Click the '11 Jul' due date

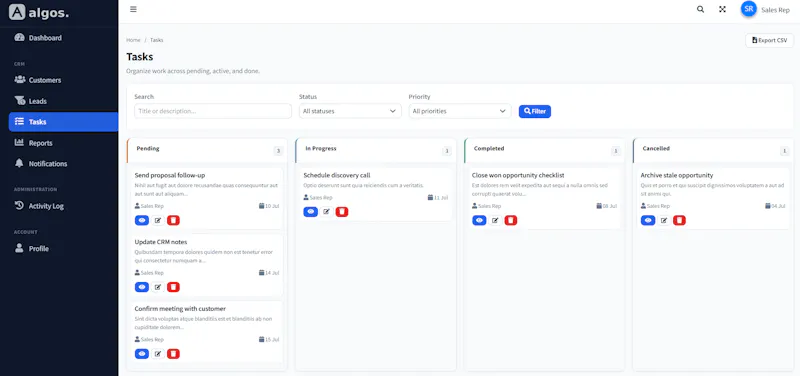(x=438, y=197)
